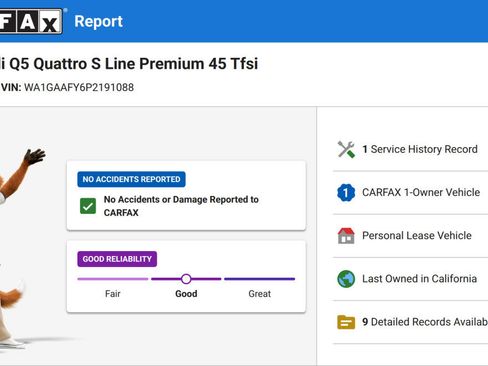488x366 pixels.
Task: Click the 'No Accidents or Damage Reported' text
Action: point(181,206)
